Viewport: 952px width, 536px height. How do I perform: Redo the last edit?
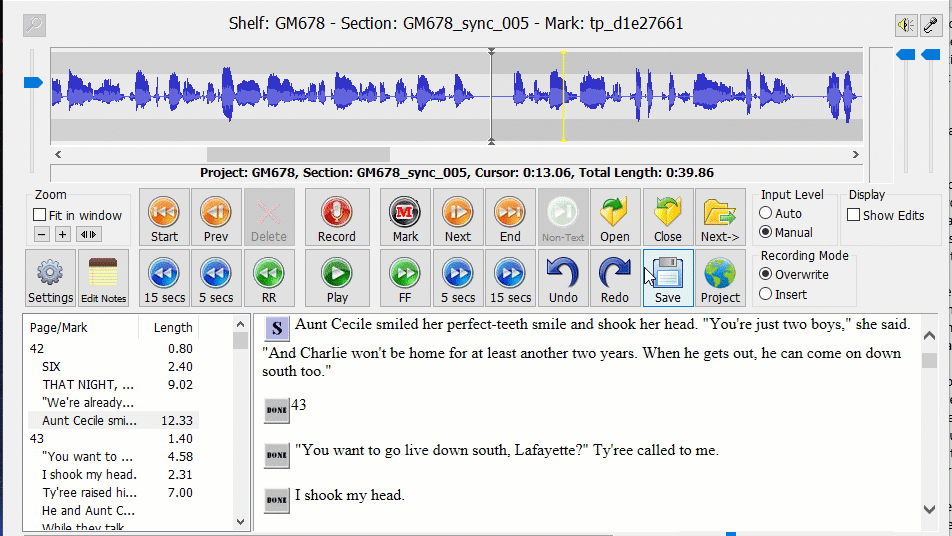(615, 278)
